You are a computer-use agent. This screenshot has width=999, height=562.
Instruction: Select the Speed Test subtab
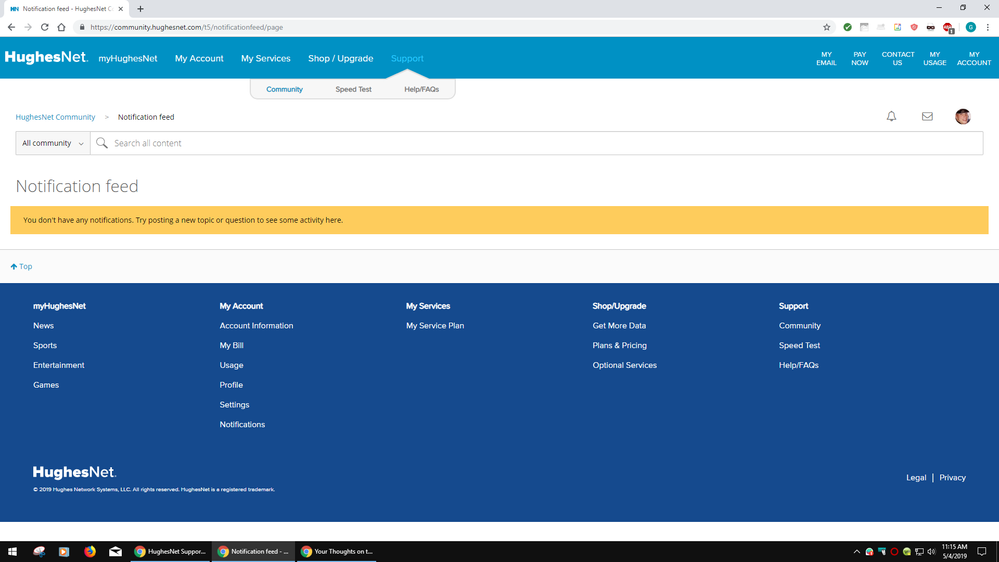point(353,89)
